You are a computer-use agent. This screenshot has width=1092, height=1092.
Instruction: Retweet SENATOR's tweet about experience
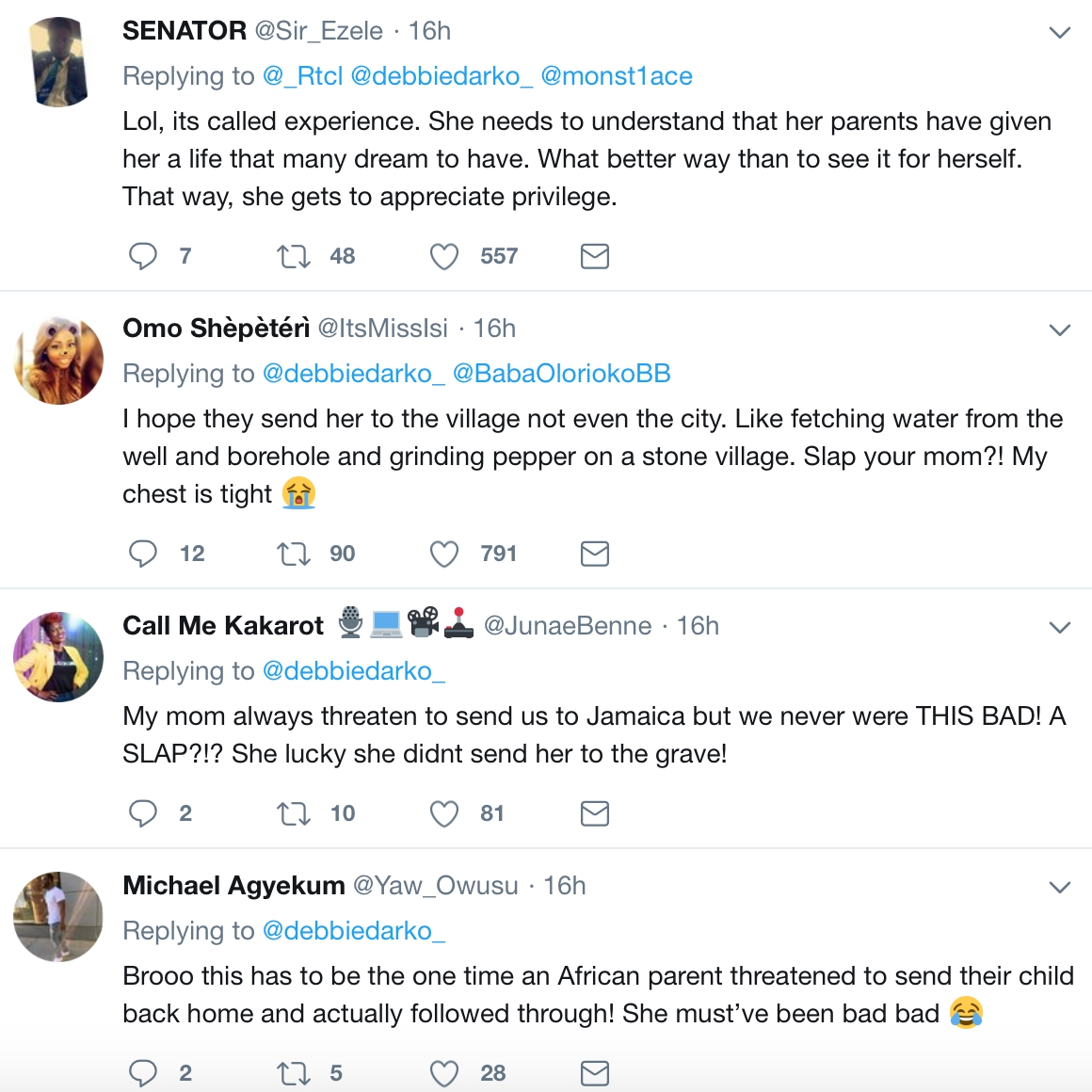click(294, 256)
